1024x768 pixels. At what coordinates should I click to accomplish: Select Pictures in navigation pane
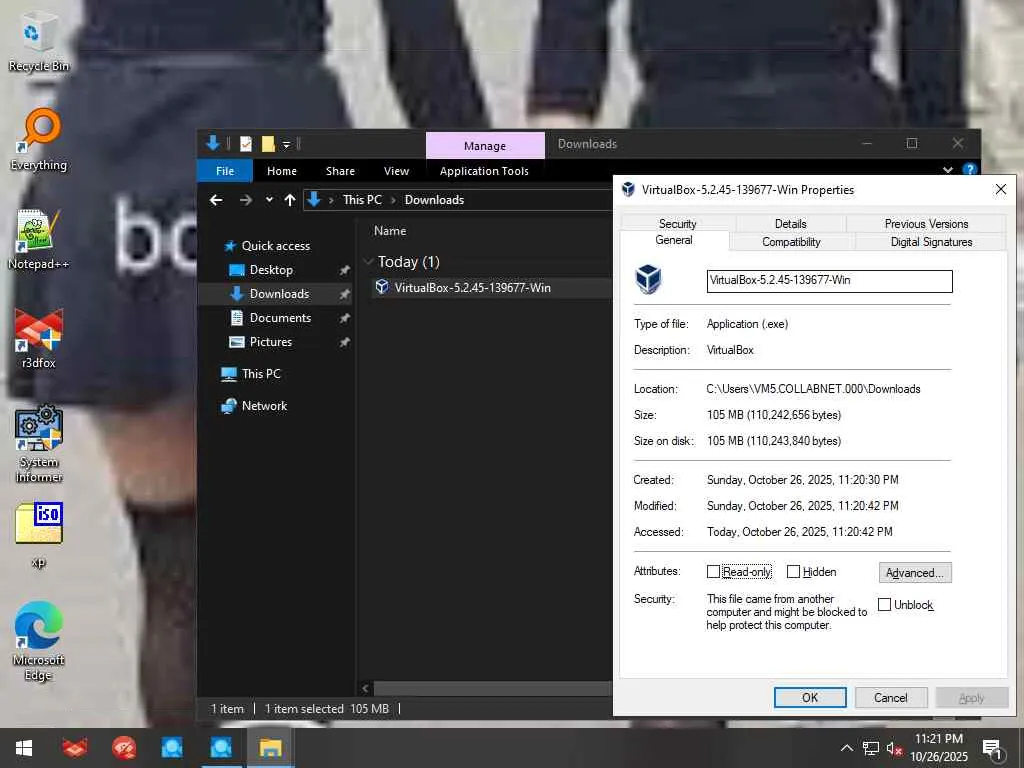pos(270,342)
